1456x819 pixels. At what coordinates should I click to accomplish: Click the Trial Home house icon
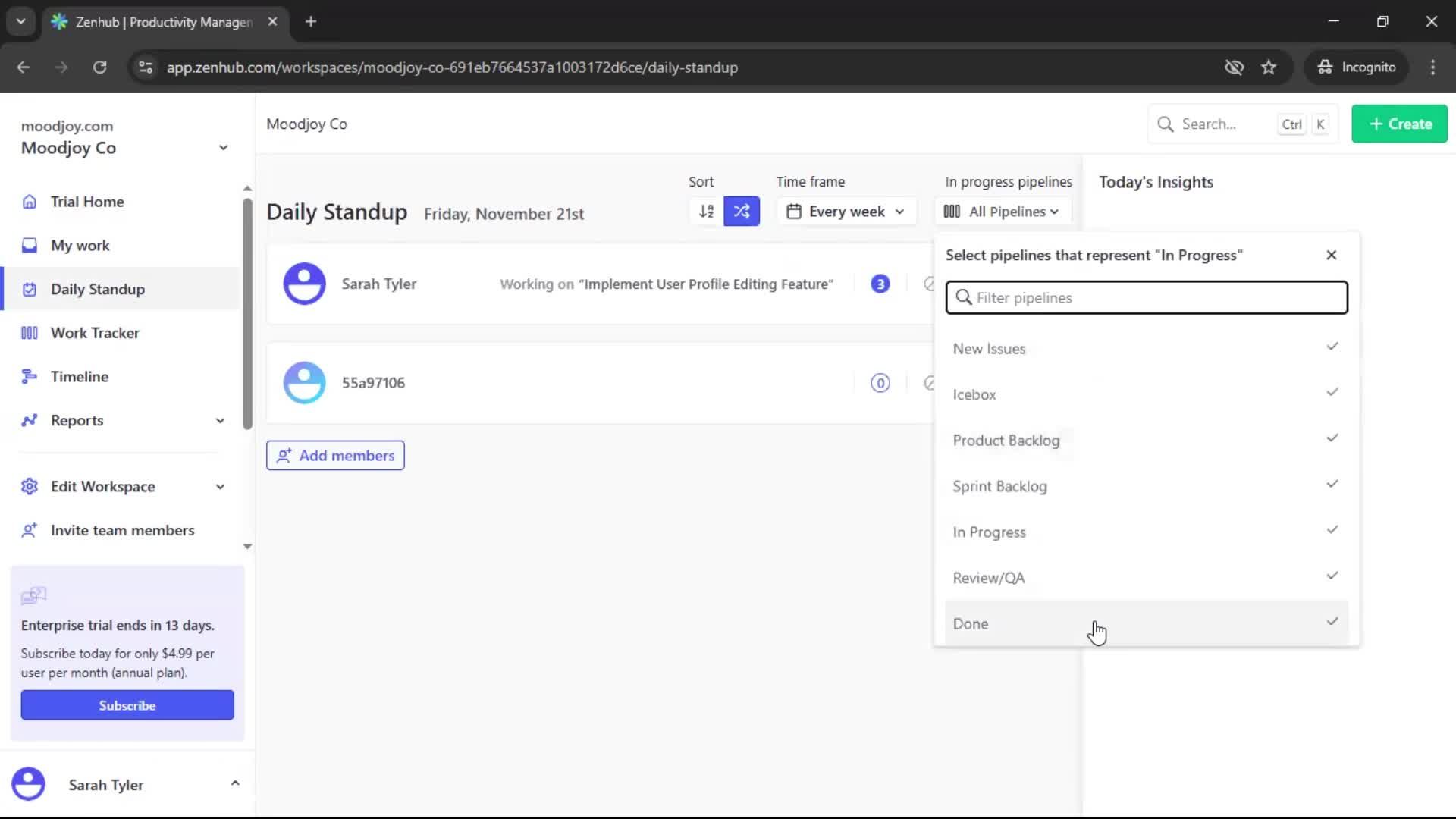click(x=29, y=201)
